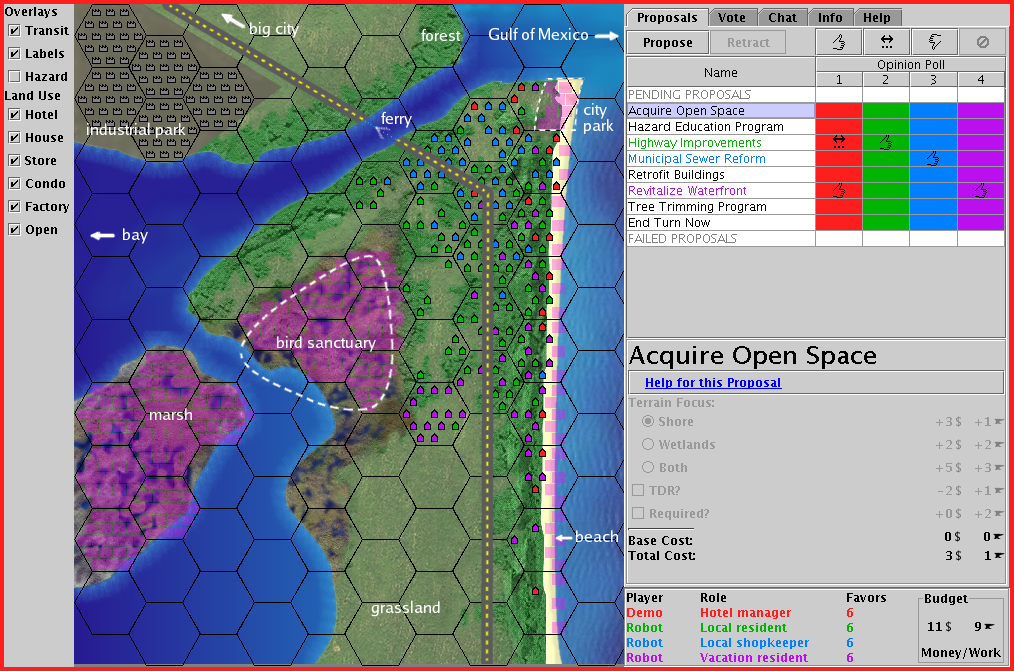Open the Chat tab
This screenshot has height=671, width=1014.
[782, 17]
